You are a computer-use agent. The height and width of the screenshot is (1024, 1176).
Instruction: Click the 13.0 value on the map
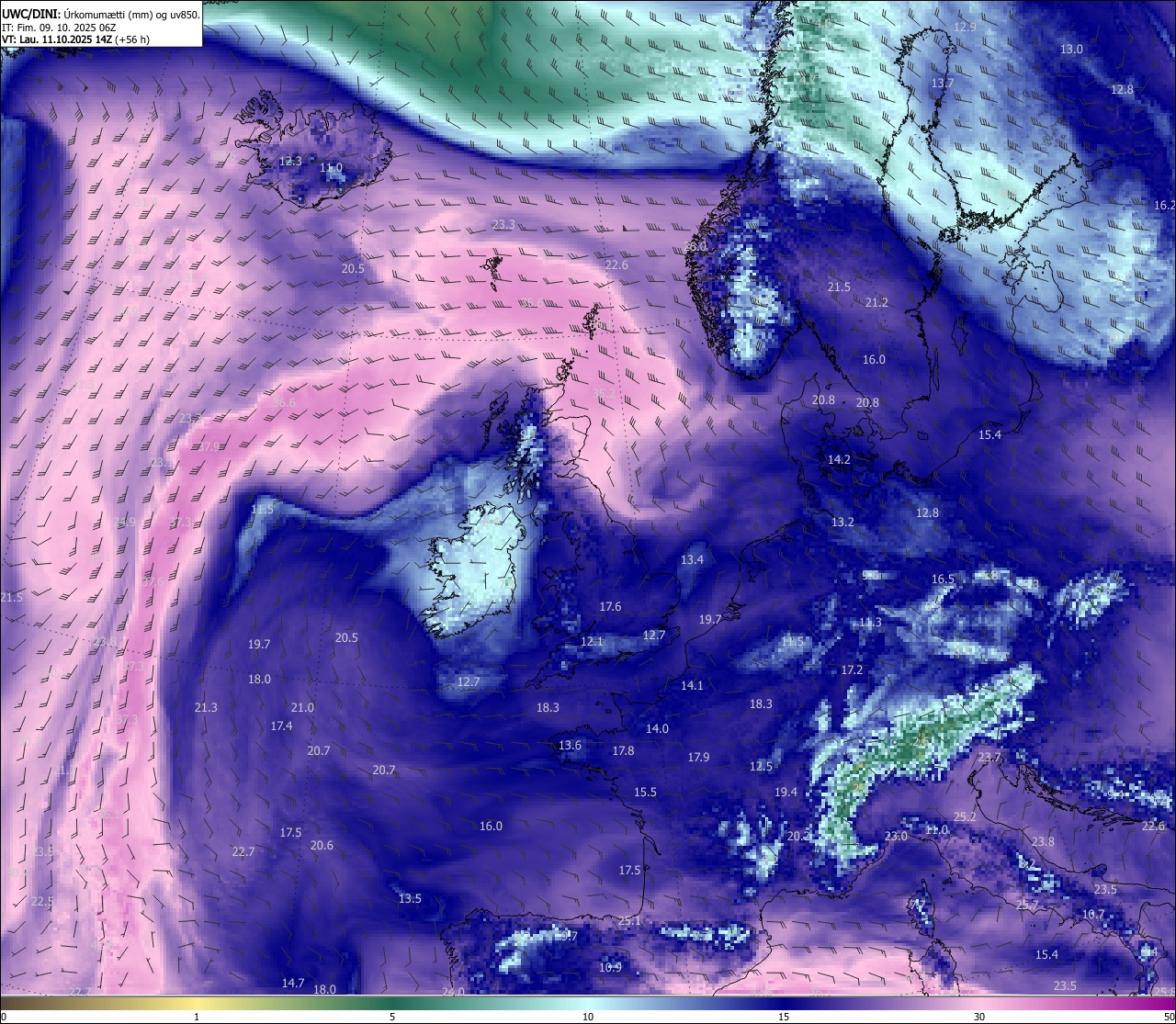[x=1071, y=49]
